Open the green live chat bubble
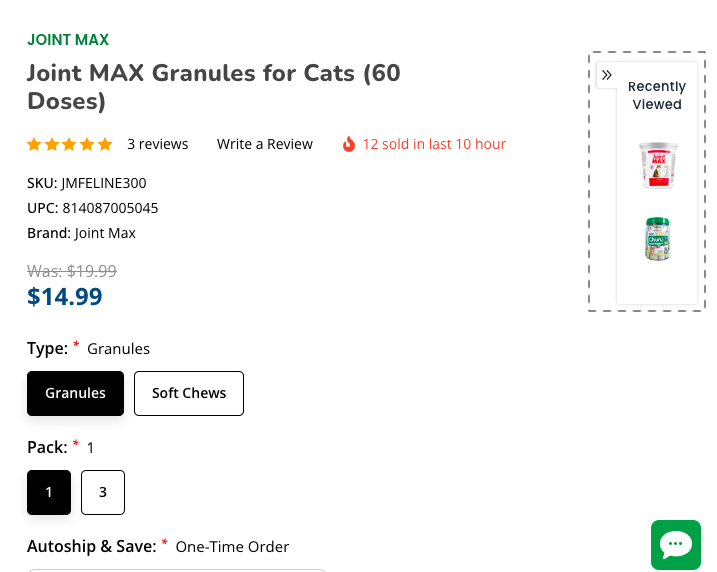717x572 pixels. point(676,544)
